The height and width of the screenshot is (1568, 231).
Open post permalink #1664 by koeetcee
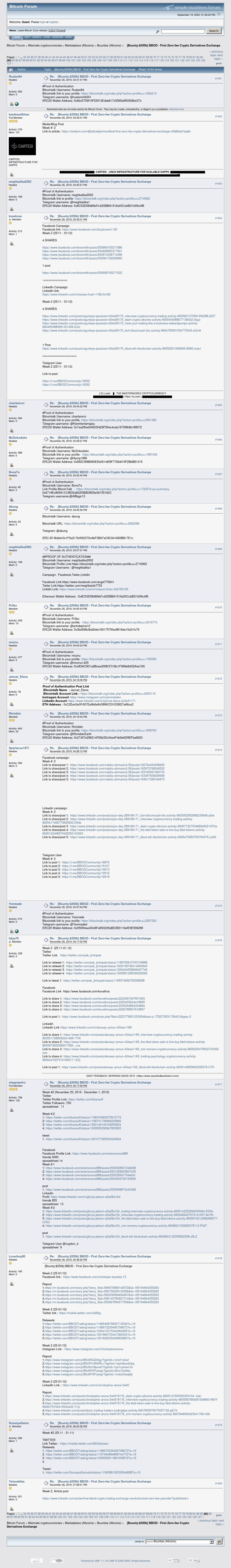click(x=218, y=218)
